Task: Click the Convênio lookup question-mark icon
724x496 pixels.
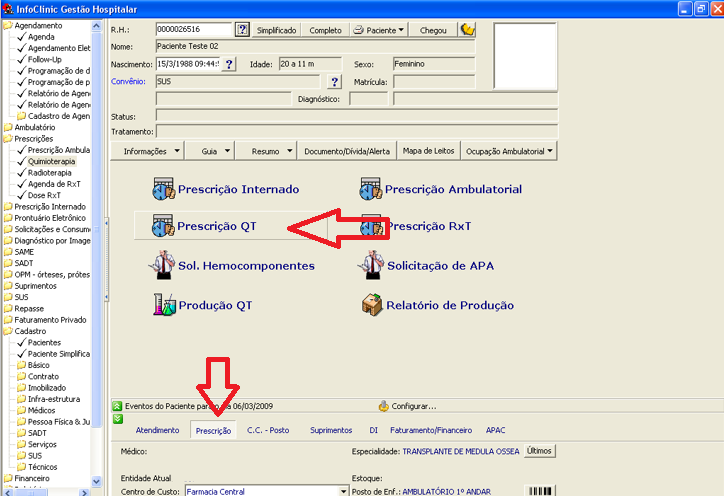Action: tap(335, 82)
